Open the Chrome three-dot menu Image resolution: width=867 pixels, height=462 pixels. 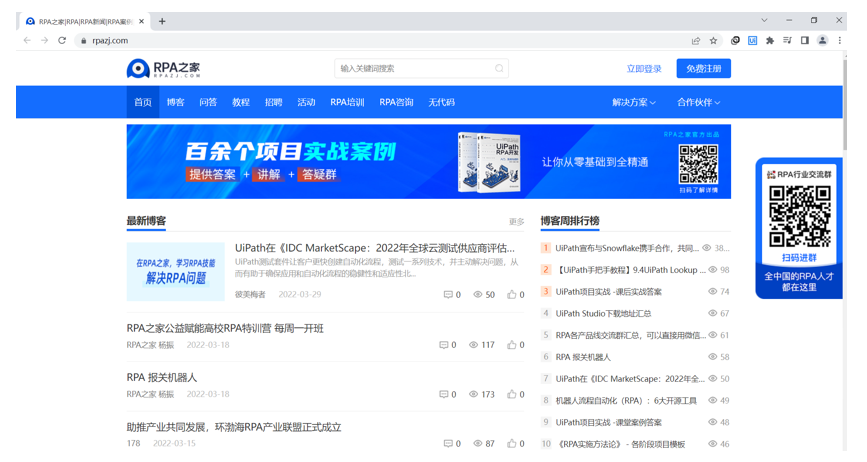(x=839, y=40)
